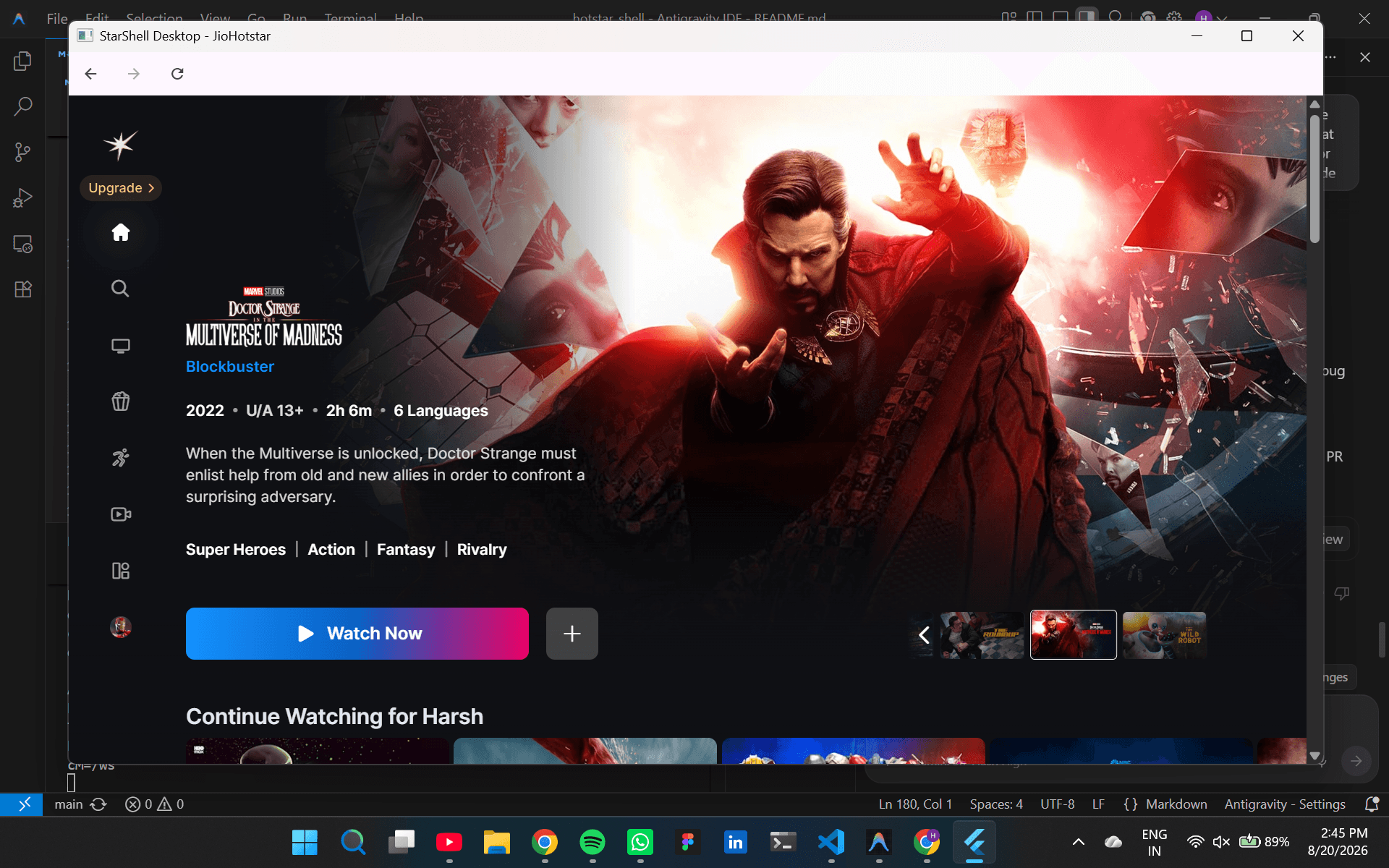1389x868 pixels.
Task: Click the page scrollbar thumb in StarShell
Action: pyautogui.click(x=1314, y=179)
